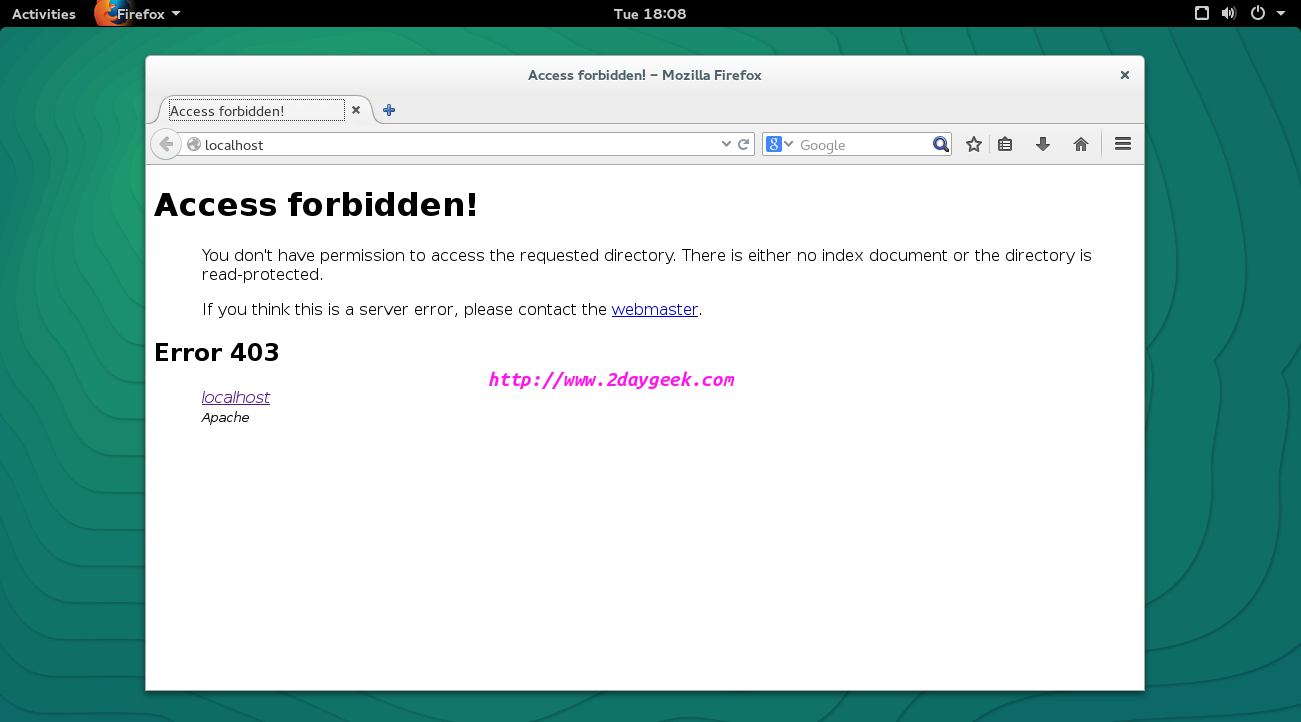Select the Access forbidden! tab

pos(256,110)
